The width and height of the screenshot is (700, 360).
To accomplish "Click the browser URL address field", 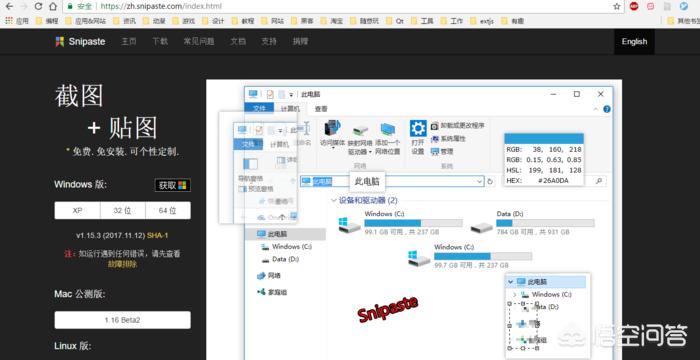I will click(x=338, y=6).
